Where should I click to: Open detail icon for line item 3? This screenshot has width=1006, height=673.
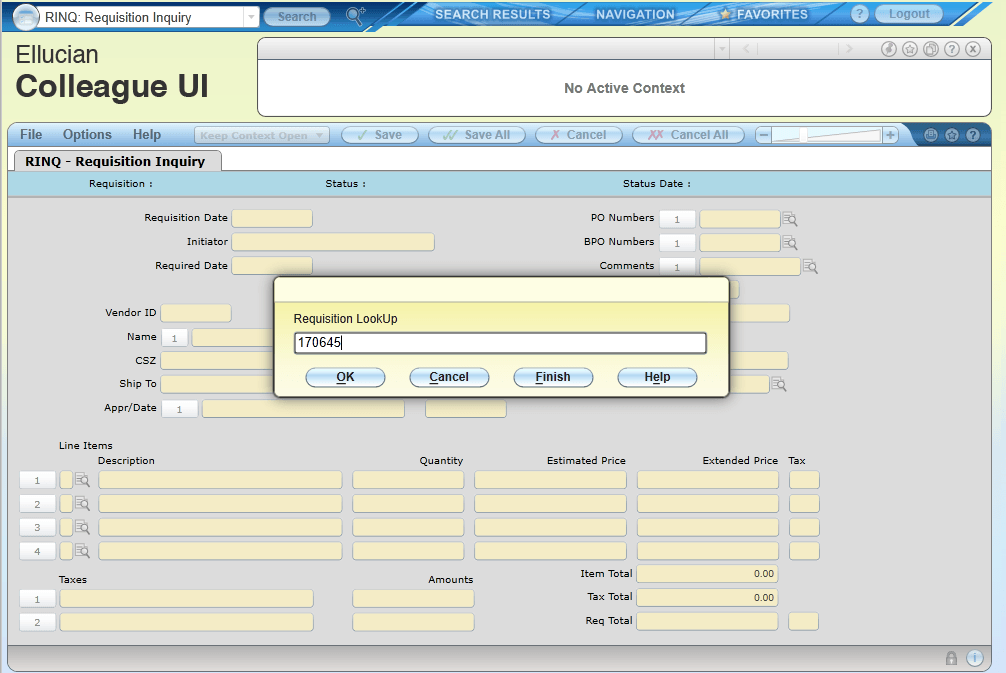click(x=82, y=527)
